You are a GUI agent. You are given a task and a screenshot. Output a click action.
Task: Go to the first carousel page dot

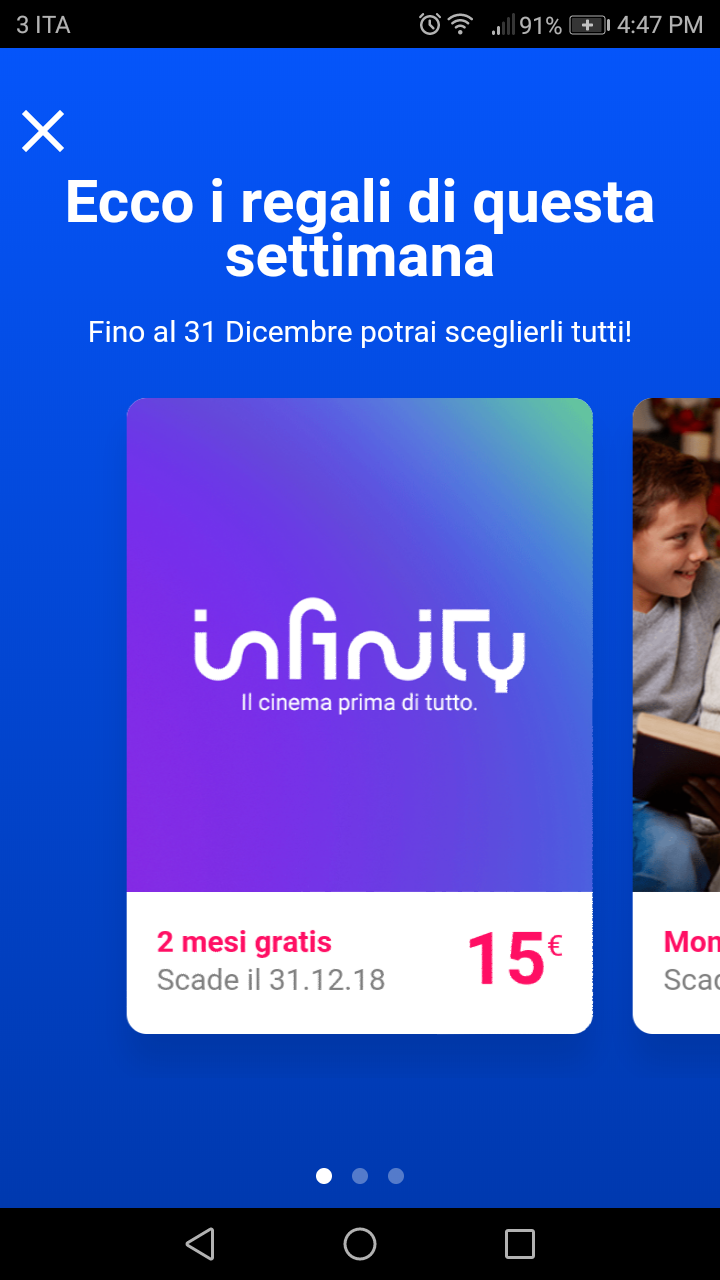(x=324, y=1176)
